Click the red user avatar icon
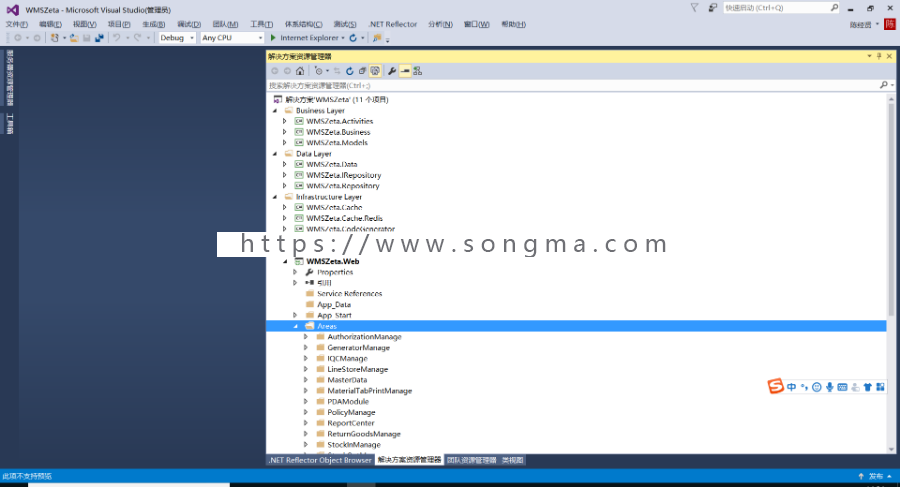This screenshot has width=900, height=487. point(890,24)
